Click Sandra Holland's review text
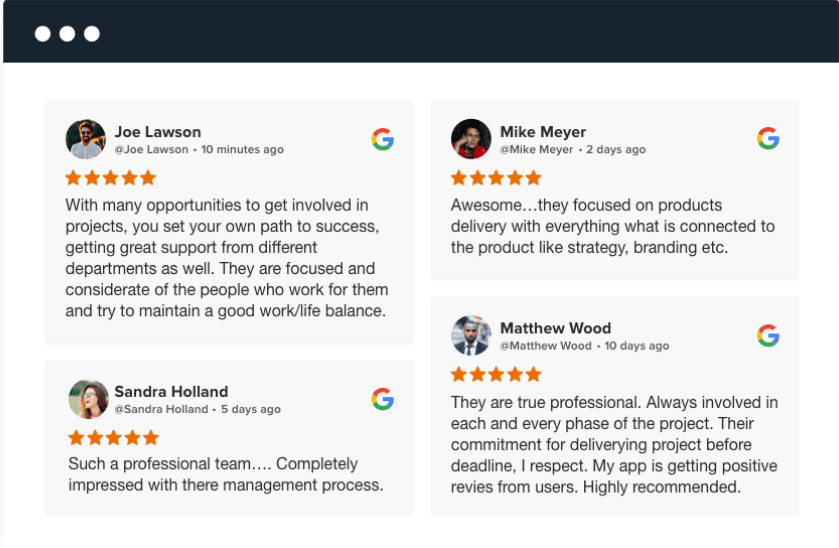839x548 pixels. point(225,474)
